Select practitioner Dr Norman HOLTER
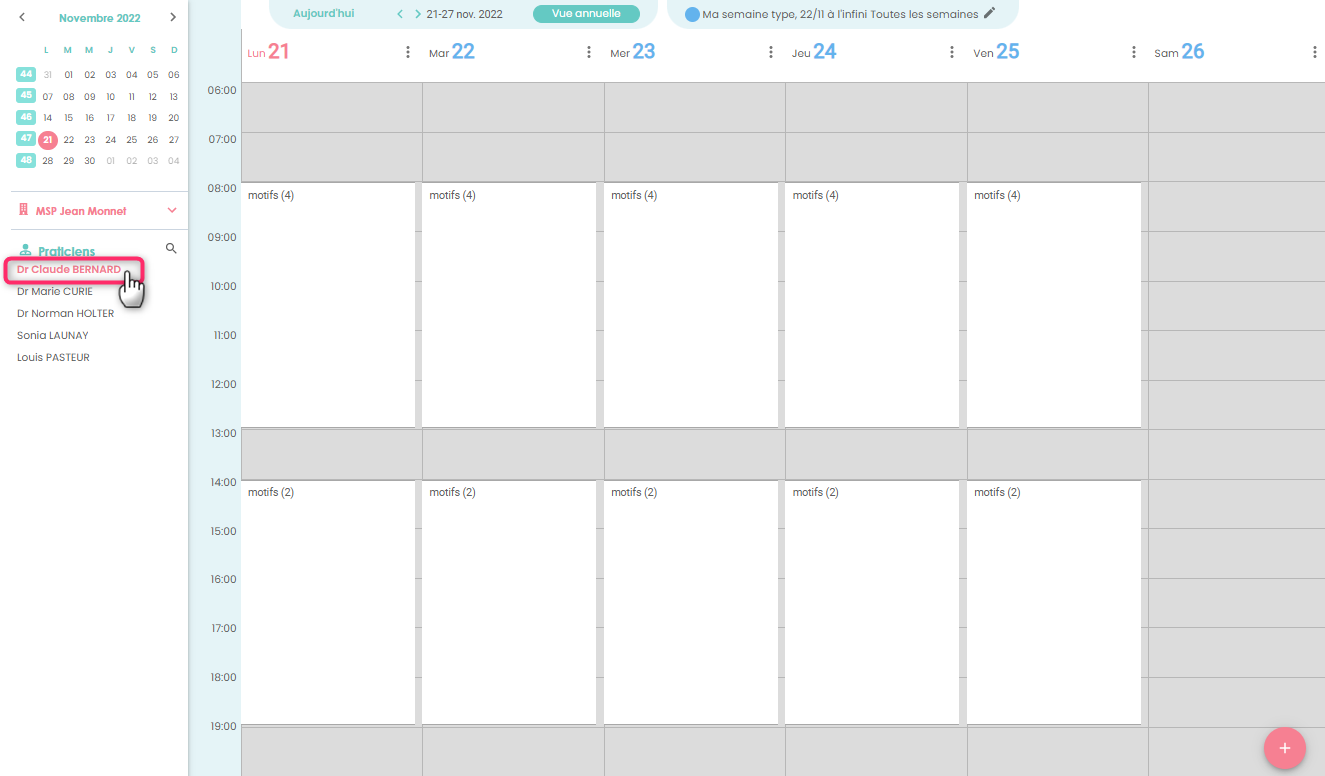The width and height of the screenshot is (1325, 776). [x=66, y=314]
